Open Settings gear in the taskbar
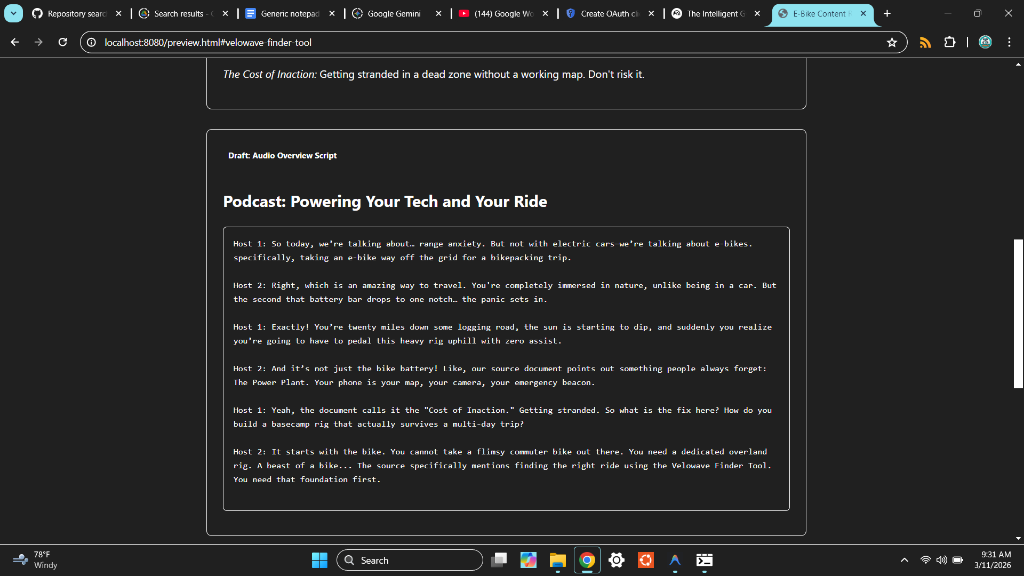Image resolution: width=1024 pixels, height=576 pixels. (x=616, y=560)
